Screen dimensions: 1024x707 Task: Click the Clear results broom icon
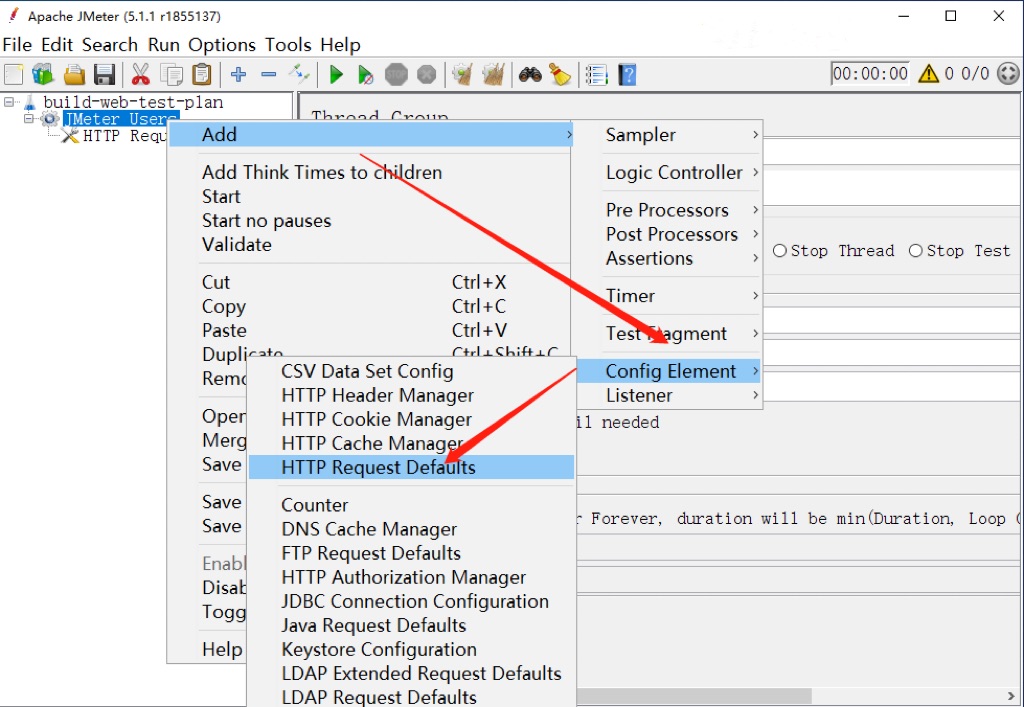coord(463,74)
